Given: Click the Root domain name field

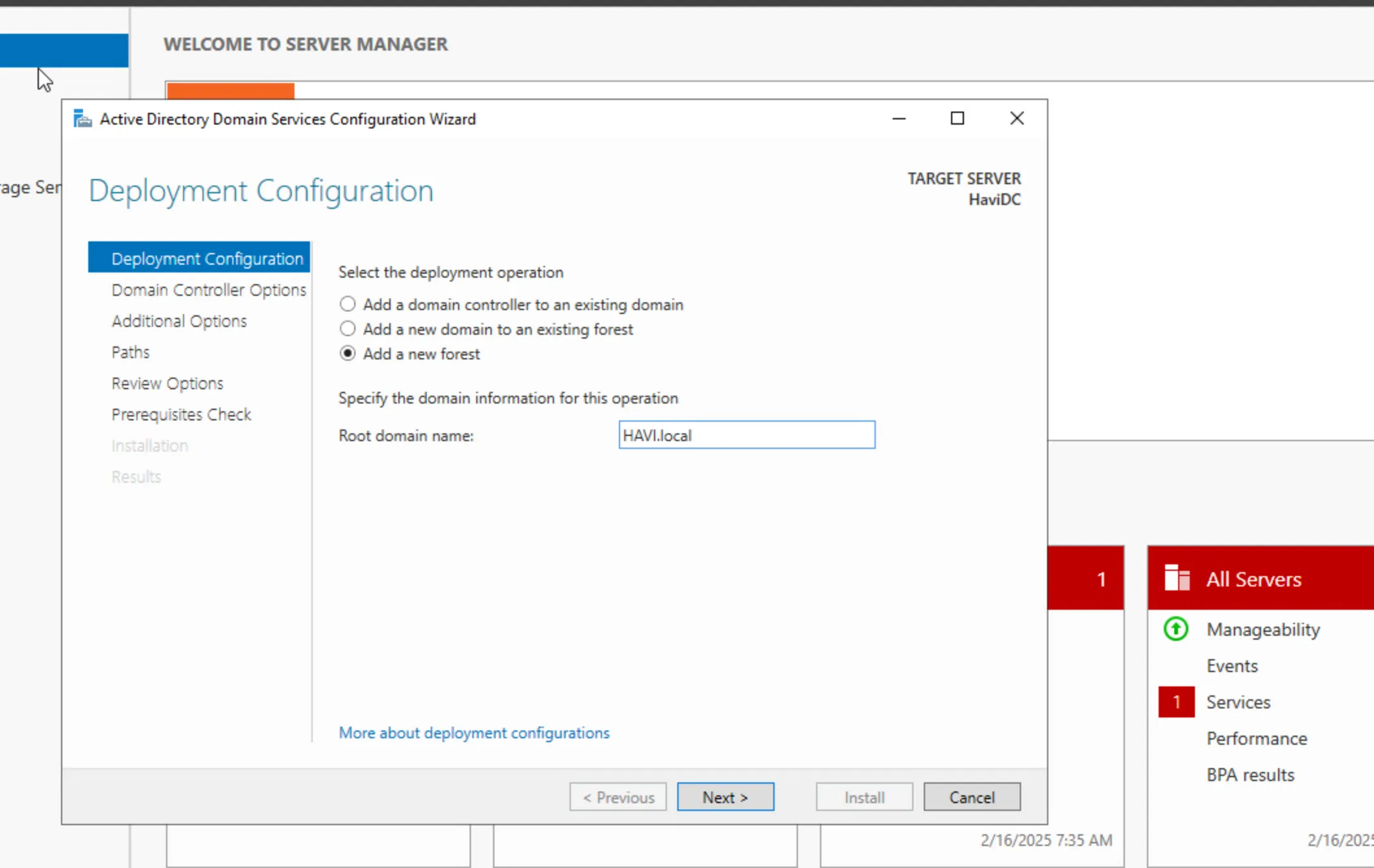Looking at the screenshot, I should (x=746, y=435).
